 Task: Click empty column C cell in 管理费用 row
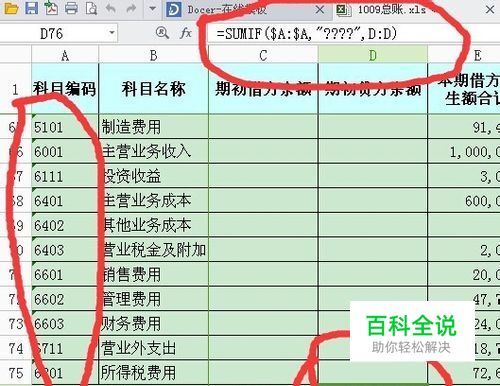pyautogui.click(x=263, y=299)
